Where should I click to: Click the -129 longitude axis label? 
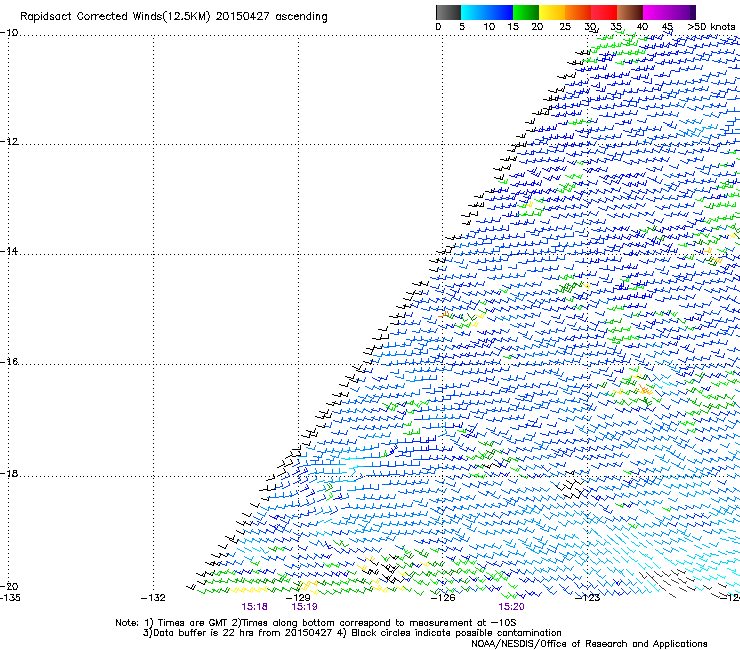point(298,598)
